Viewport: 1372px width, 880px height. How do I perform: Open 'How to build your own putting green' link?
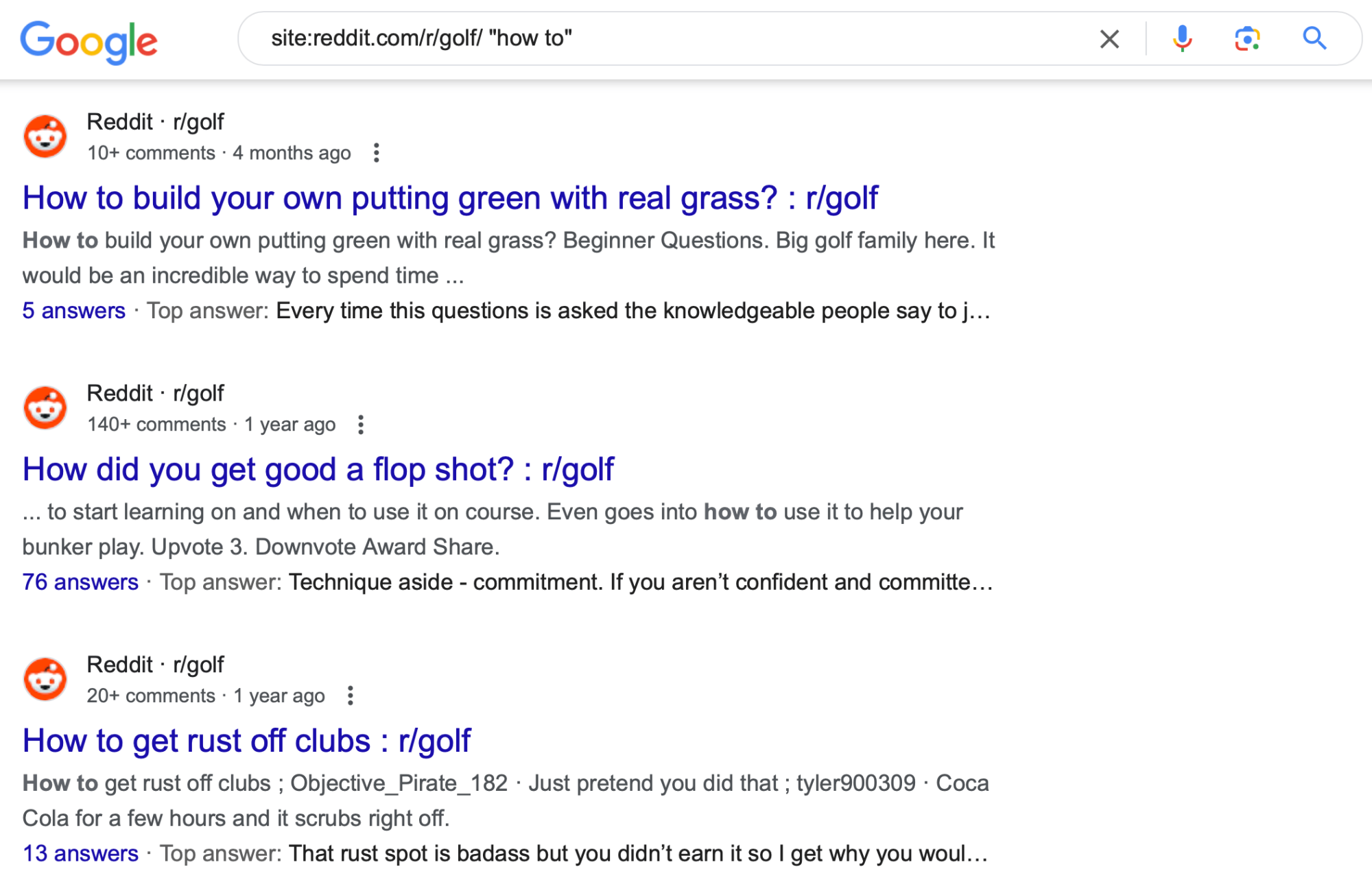[450, 198]
